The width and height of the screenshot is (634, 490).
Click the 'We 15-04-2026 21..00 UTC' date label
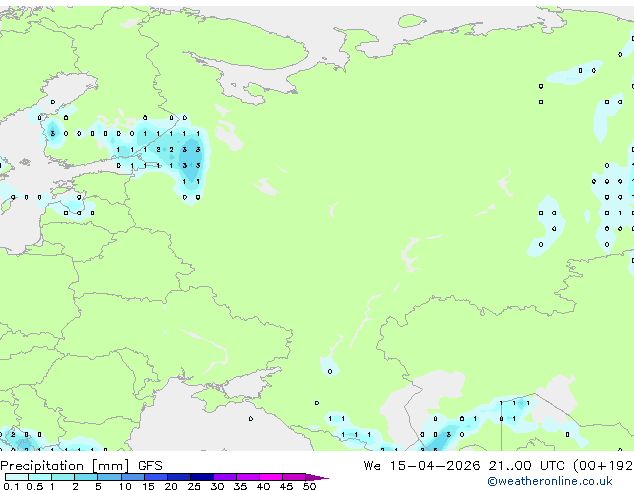point(464,465)
